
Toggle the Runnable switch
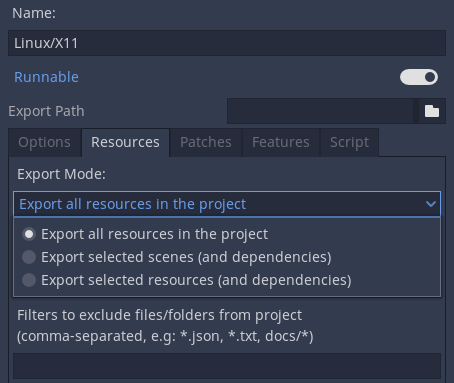point(419,77)
